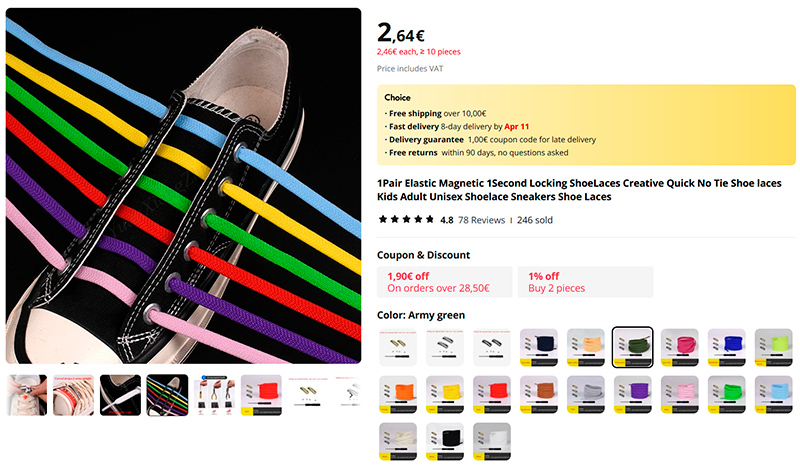800x467 pixels.
Task: View the installation steps thumbnail
Action: point(214,395)
